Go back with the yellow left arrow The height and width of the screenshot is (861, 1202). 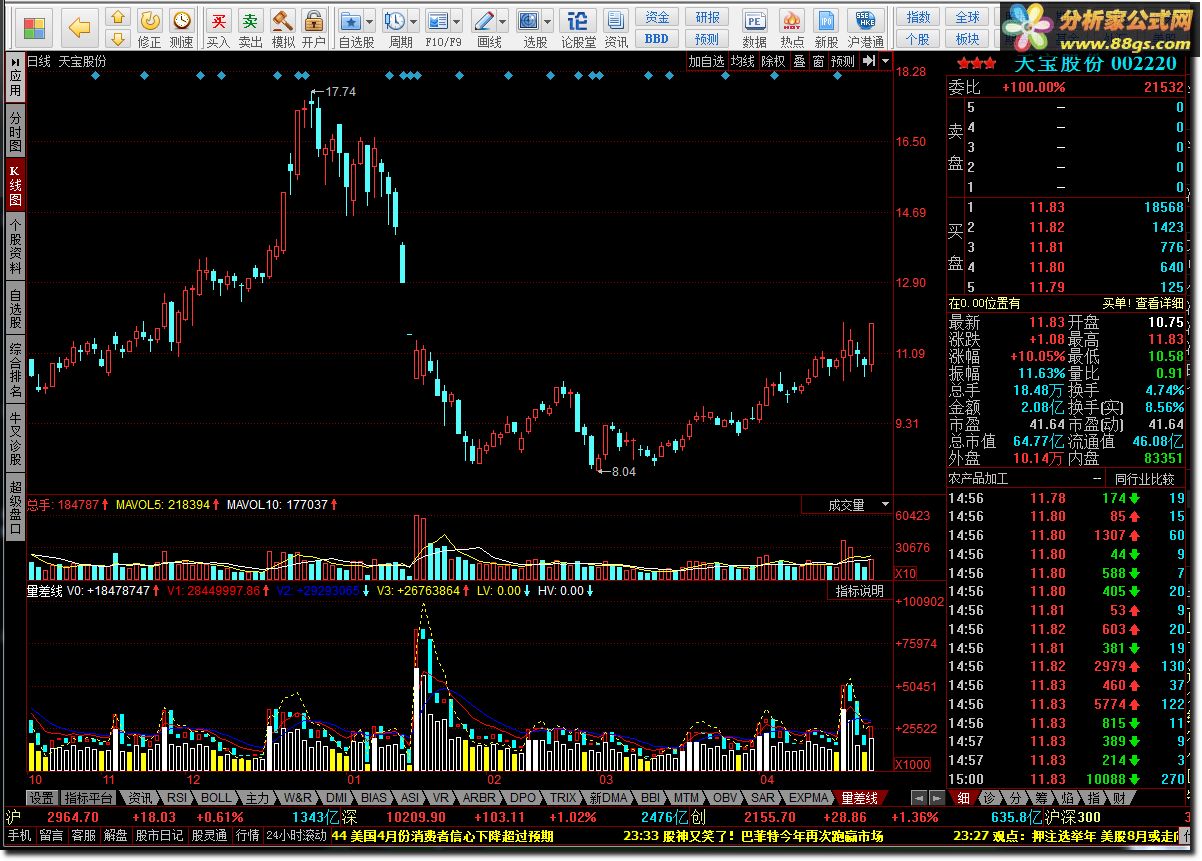(x=80, y=27)
